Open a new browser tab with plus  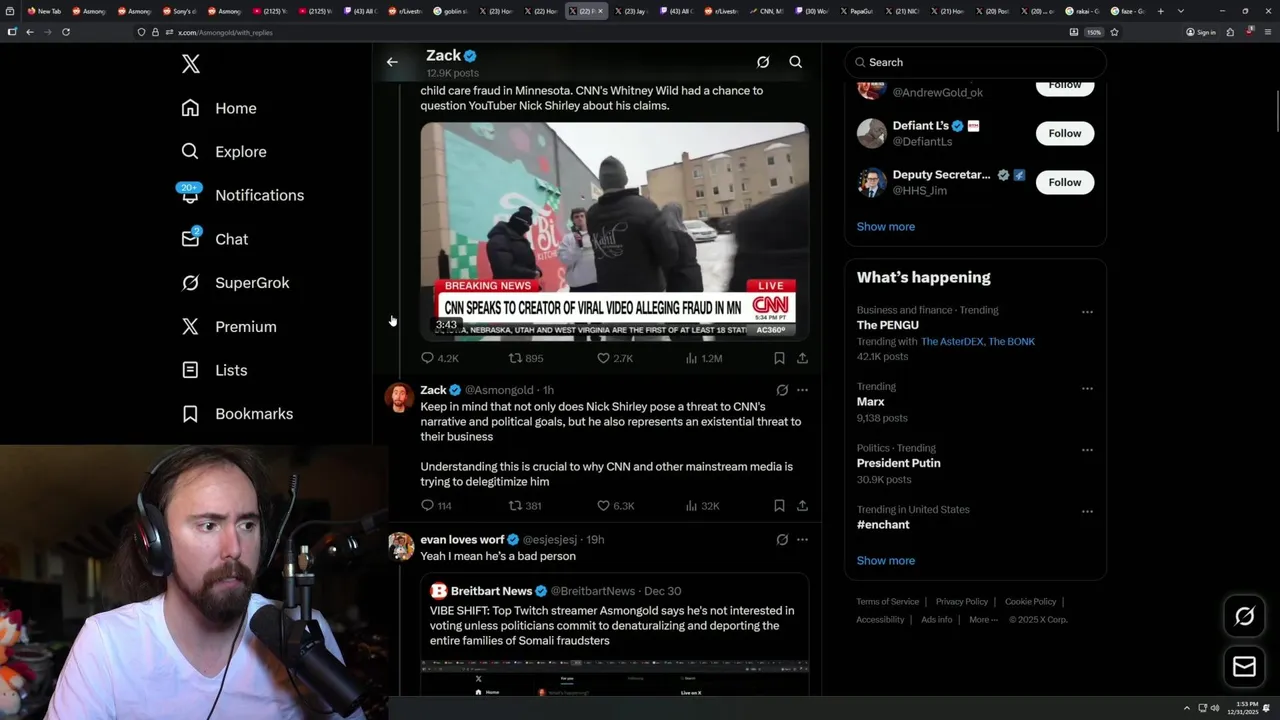(1160, 11)
